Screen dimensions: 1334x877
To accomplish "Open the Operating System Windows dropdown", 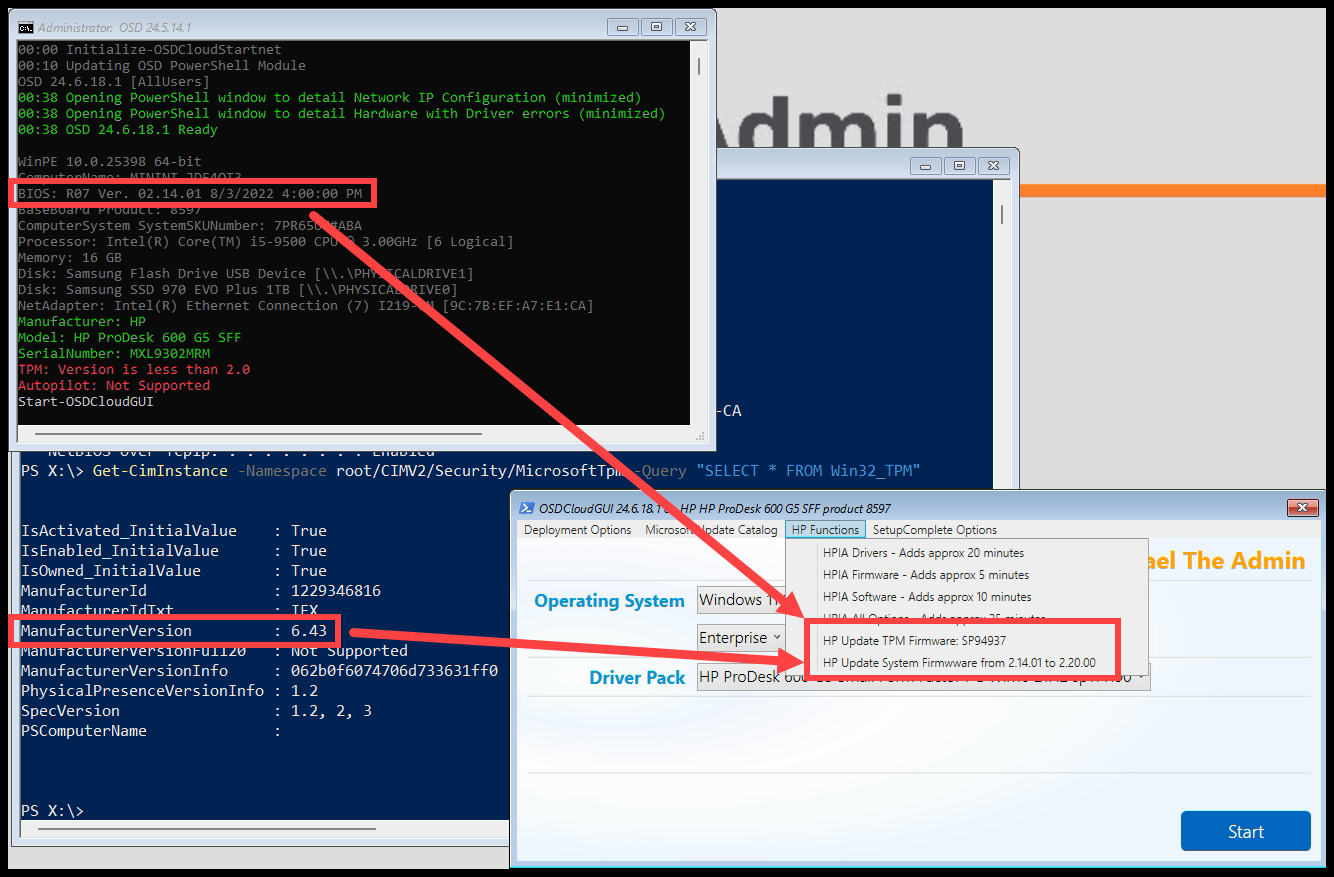I will [742, 600].
